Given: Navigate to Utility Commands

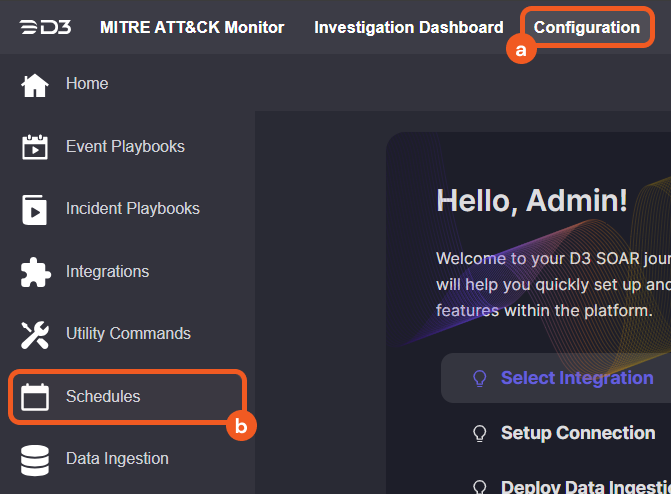Looking at the screenshot, I should click(x=127, y=334).
